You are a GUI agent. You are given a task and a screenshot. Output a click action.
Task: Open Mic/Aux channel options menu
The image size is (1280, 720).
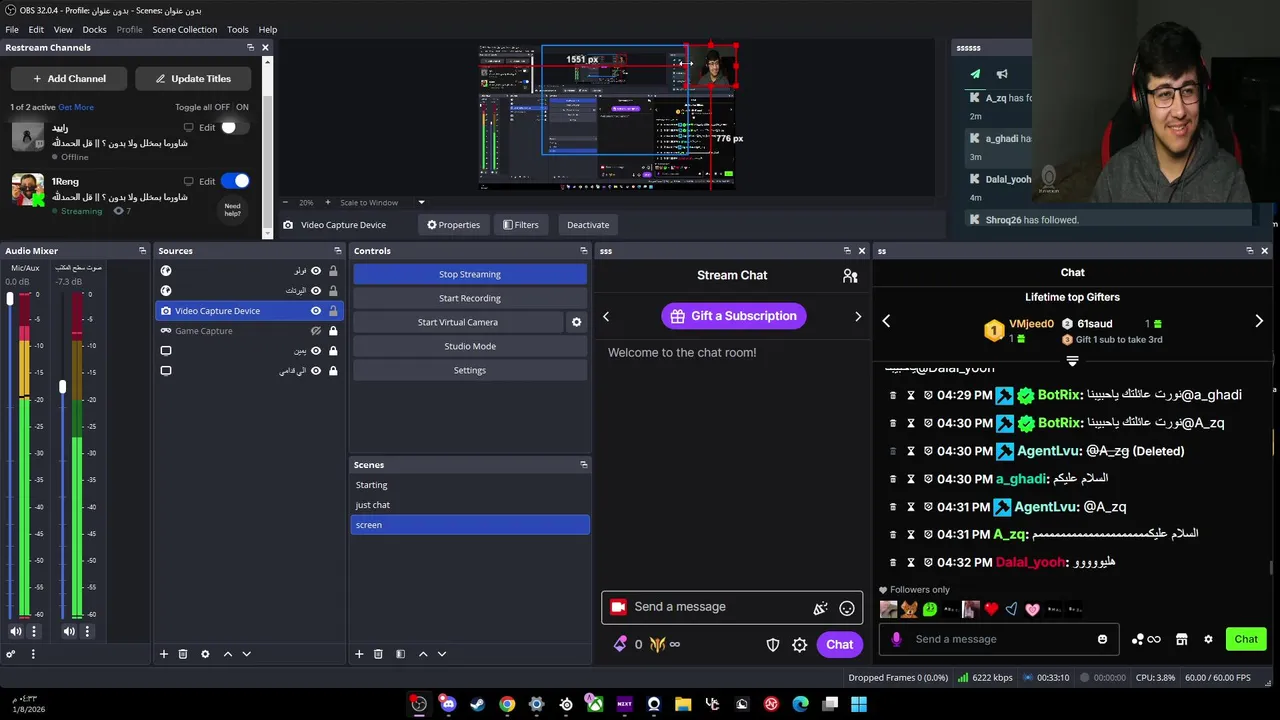pos(34,631)
